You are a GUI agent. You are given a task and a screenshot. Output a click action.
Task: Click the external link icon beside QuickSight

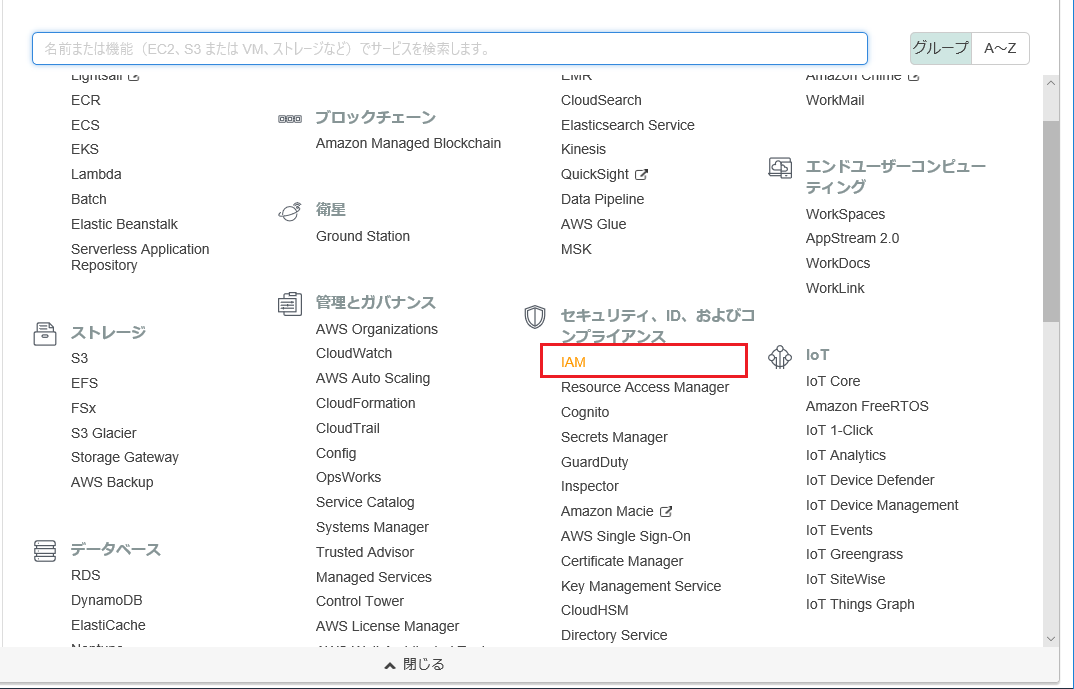coord(641,175)
